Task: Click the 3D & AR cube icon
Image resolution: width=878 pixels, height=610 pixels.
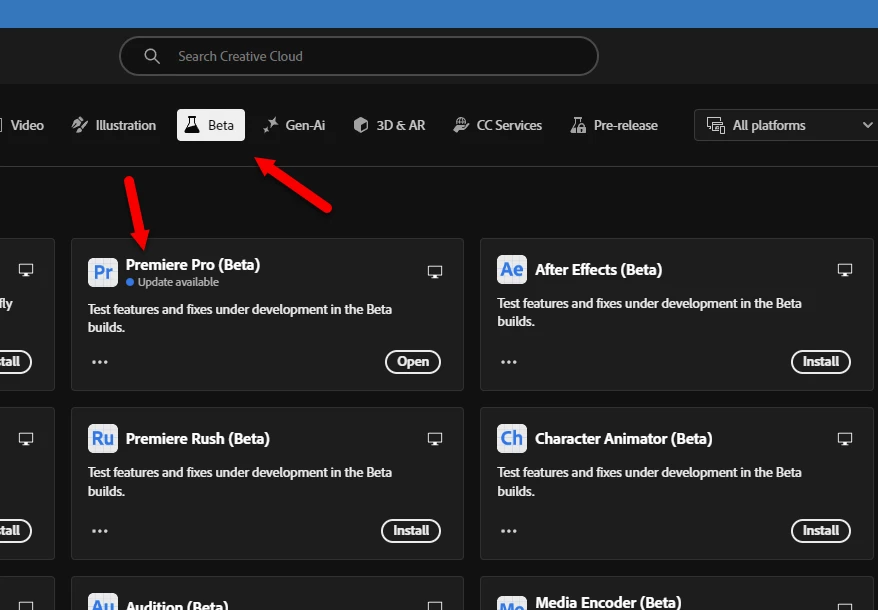Action: pos(361,125)
